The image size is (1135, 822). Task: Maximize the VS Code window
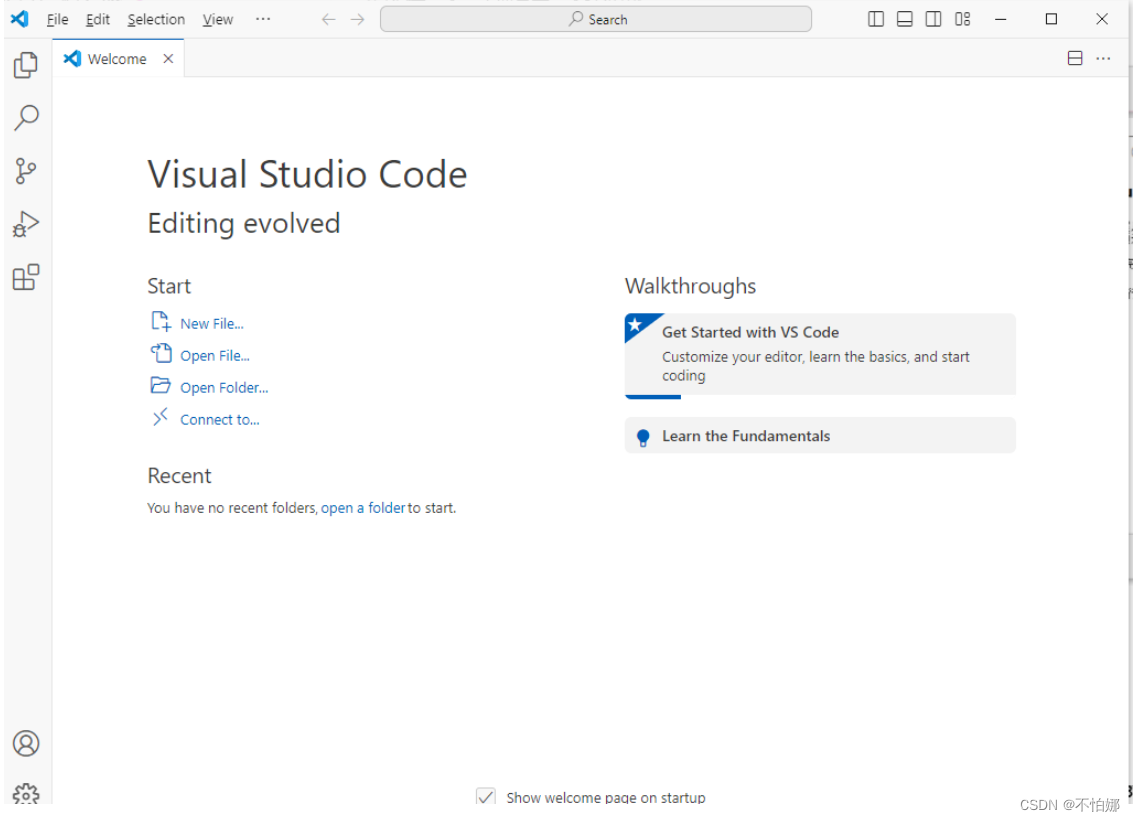click(x=1052, y=20)
